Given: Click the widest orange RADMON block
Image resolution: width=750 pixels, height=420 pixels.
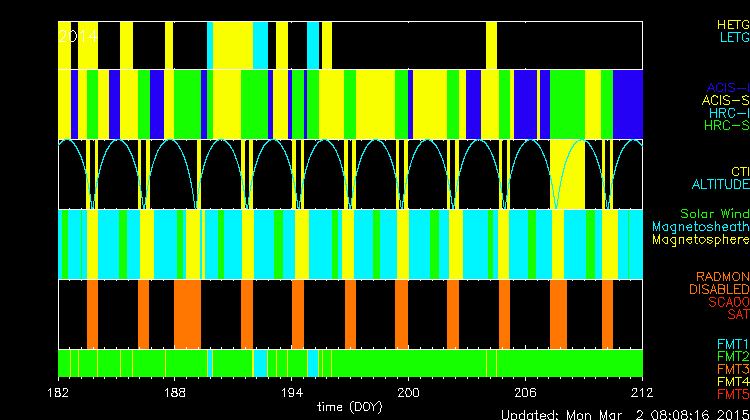Looking at the screenshot, I should 188,313.
